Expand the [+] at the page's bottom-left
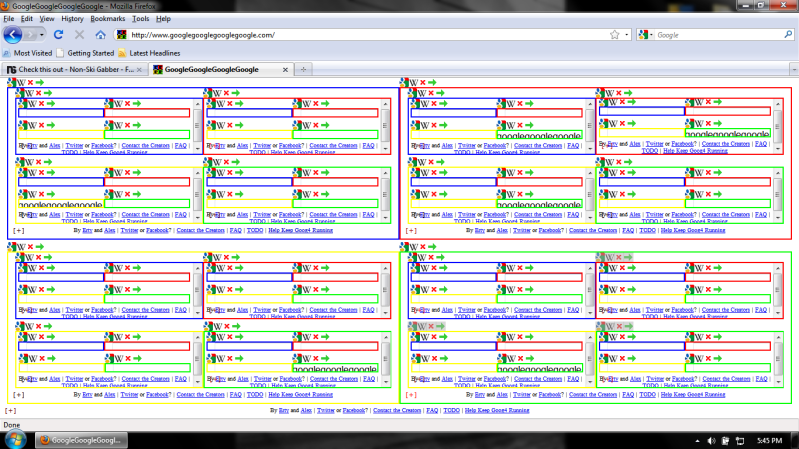 (11, 410)
